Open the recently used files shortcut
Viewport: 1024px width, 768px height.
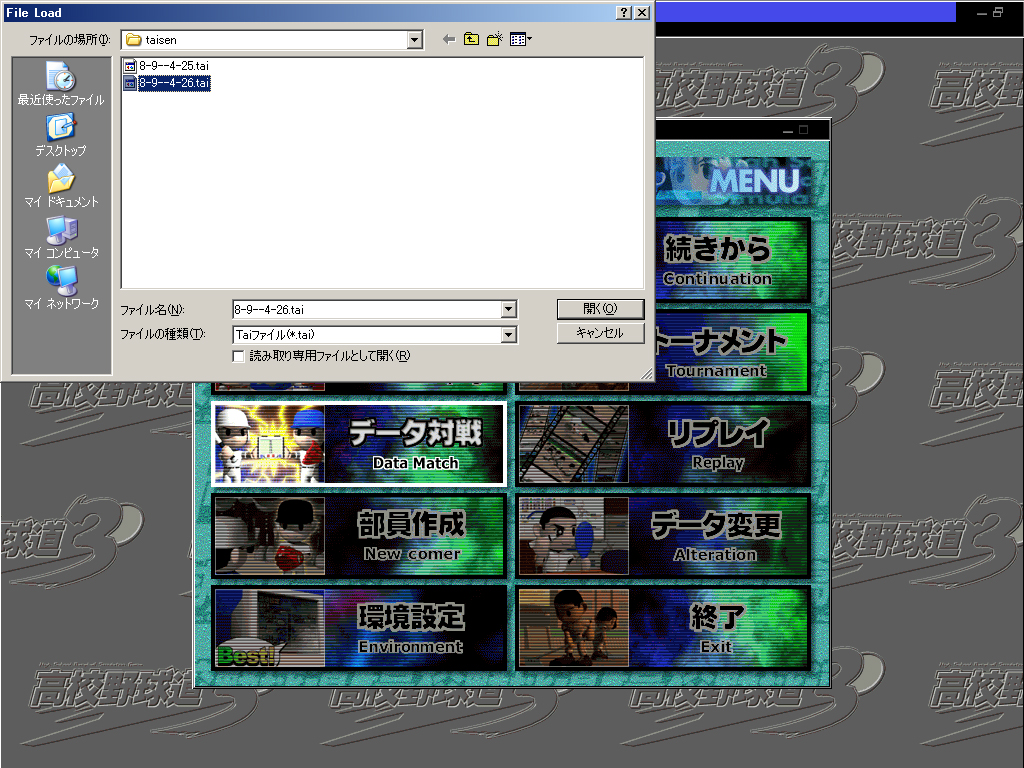pos(61,83)
